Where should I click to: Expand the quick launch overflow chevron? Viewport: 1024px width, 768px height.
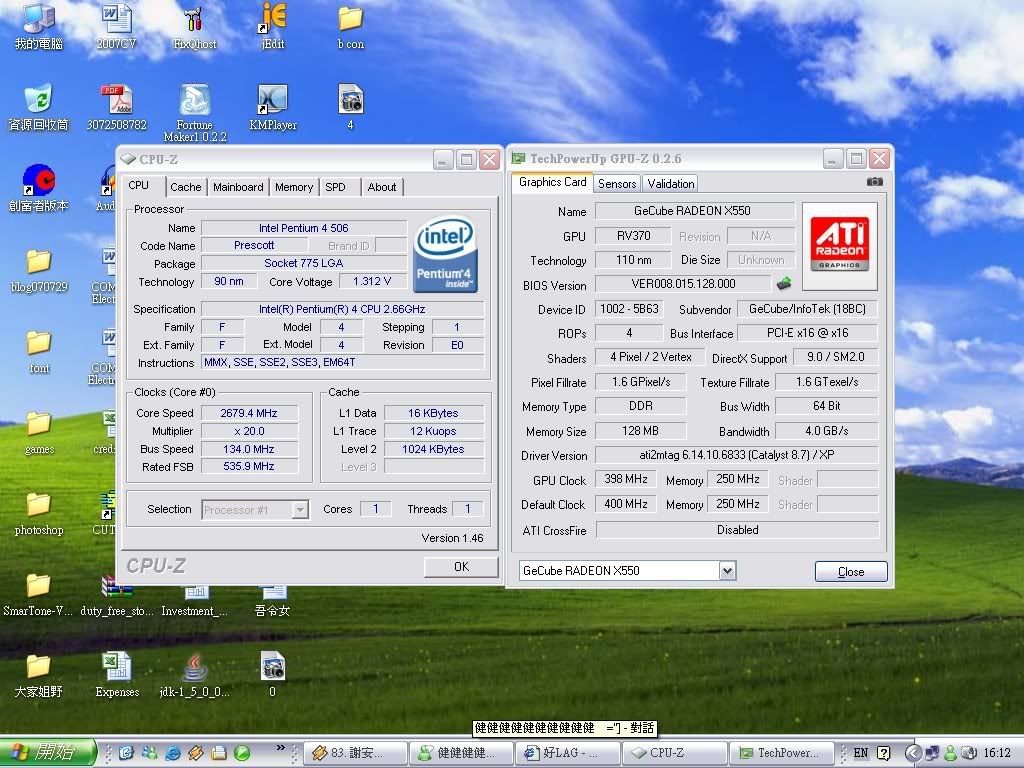tap(281, 748)
